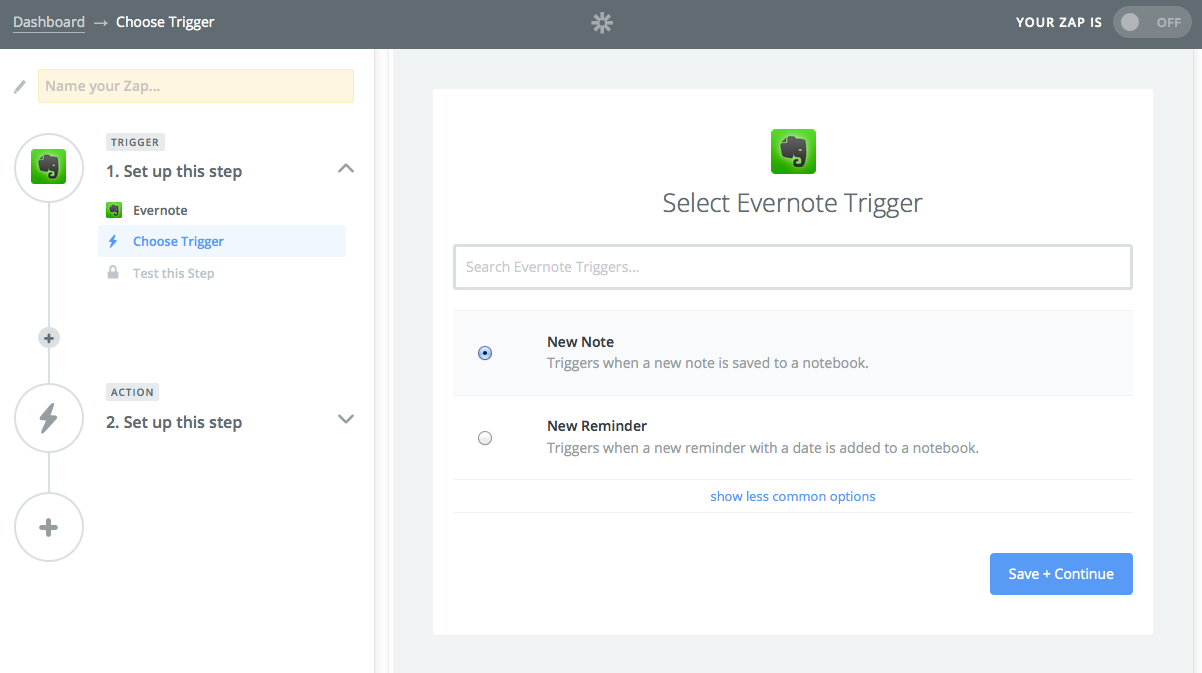Click the Save + Continue button
The height and width of the screenshot is (673, 1202).
(1061, 574)
